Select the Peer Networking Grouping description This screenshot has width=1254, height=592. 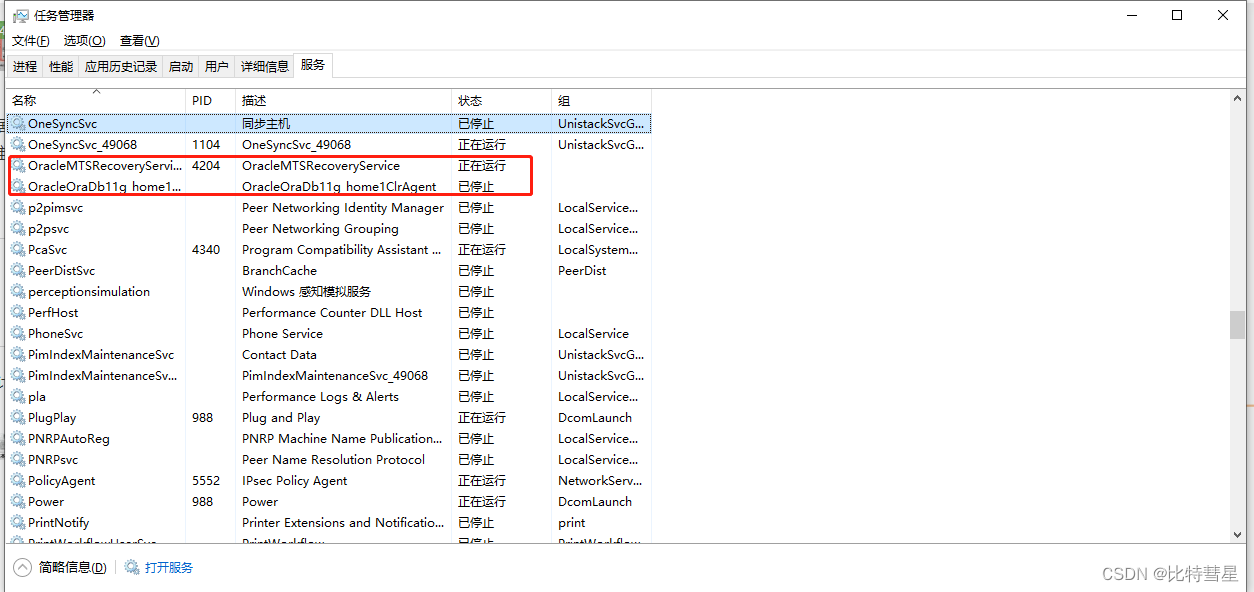[320, 229]
